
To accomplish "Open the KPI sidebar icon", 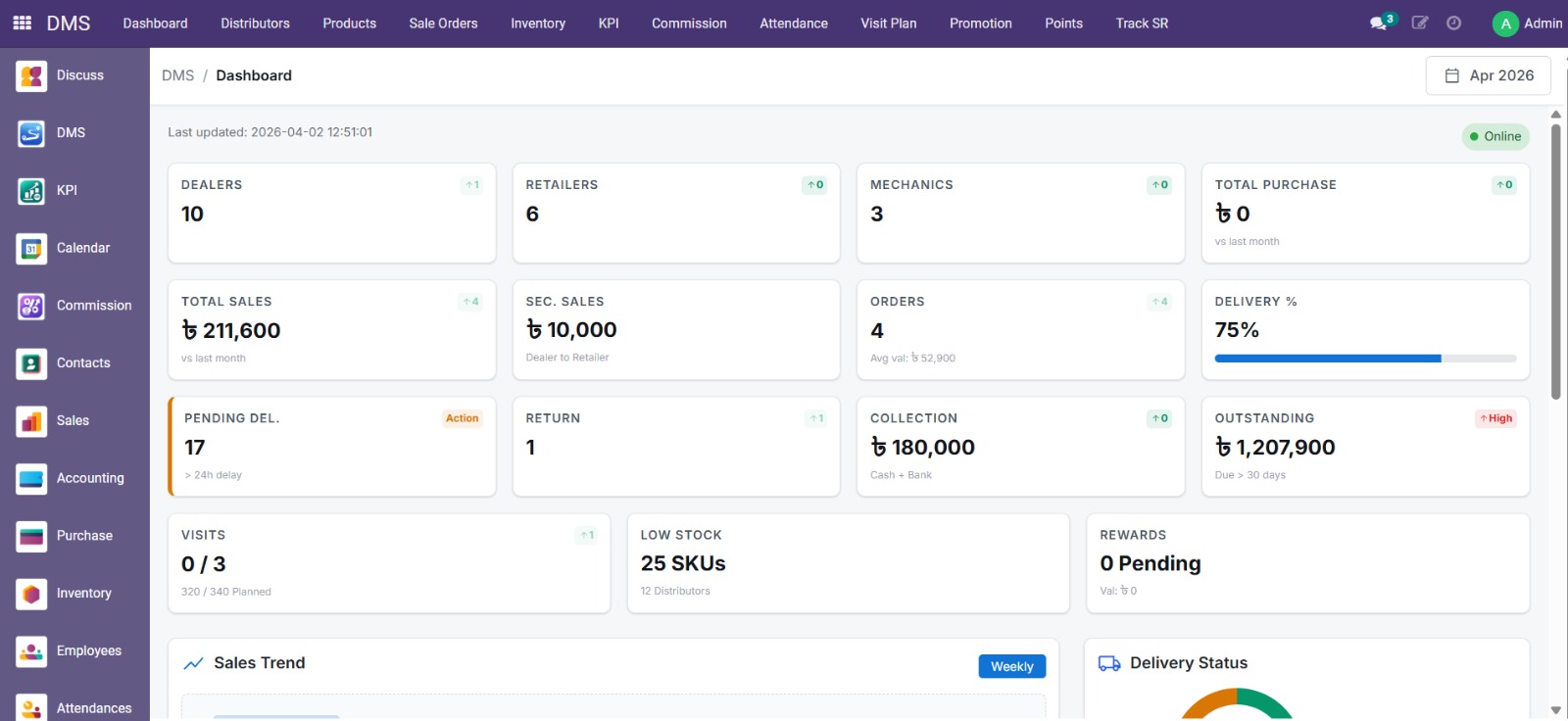I will coord(31,191).
